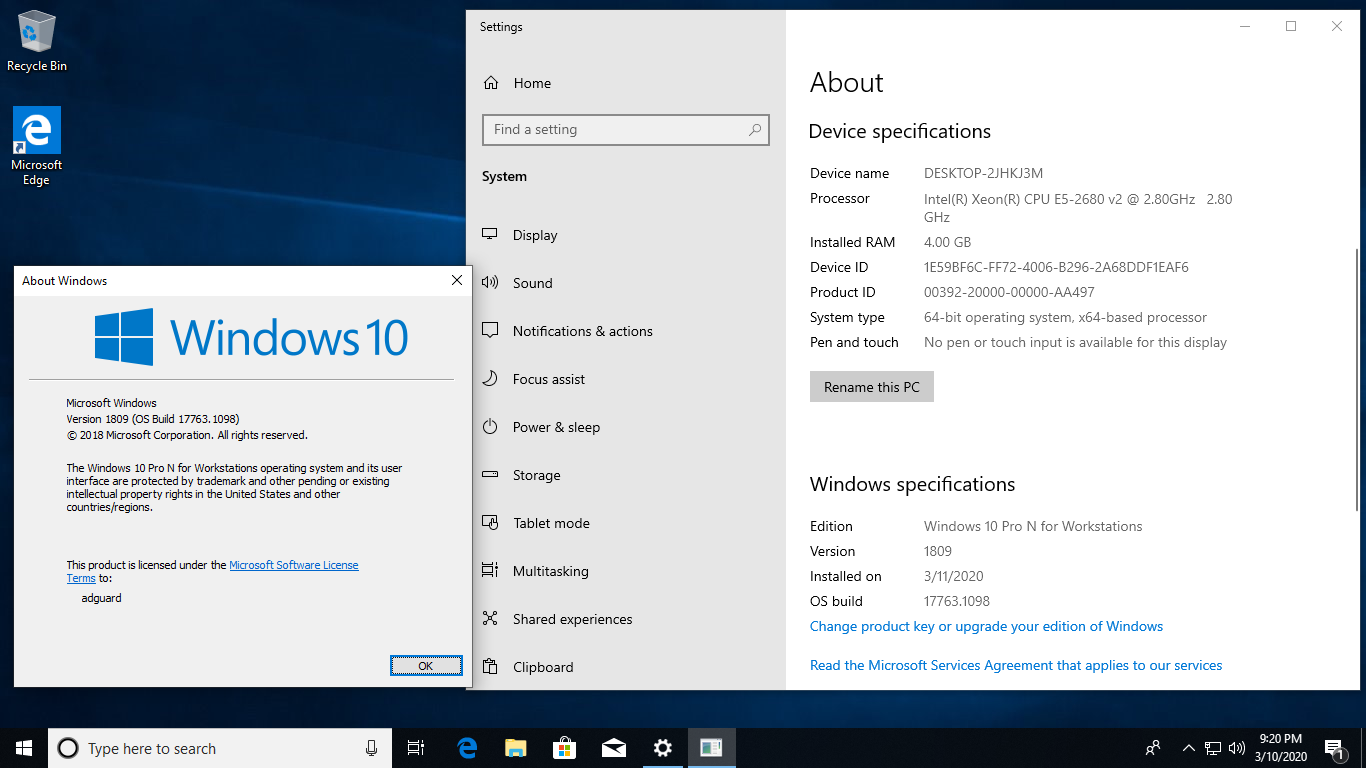This screenshot has height=768, width=1366.
Task: Close the About Windows dialog
Action: [457, 281]
